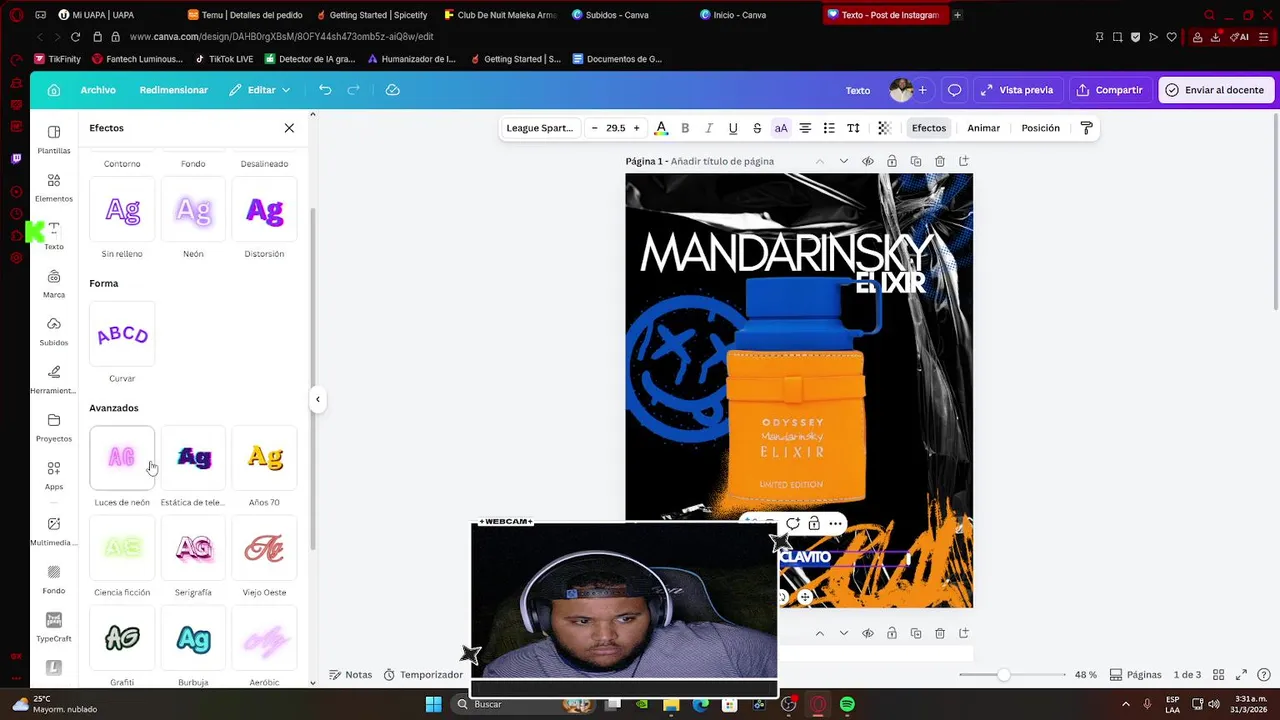Apply the Luces de neón effect

tap(122, 458)
